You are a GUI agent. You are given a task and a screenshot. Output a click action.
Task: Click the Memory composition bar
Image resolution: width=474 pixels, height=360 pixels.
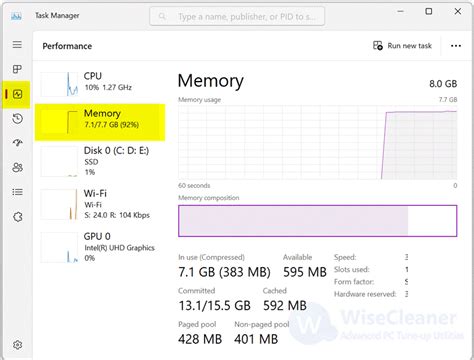(x=317, y=221)
